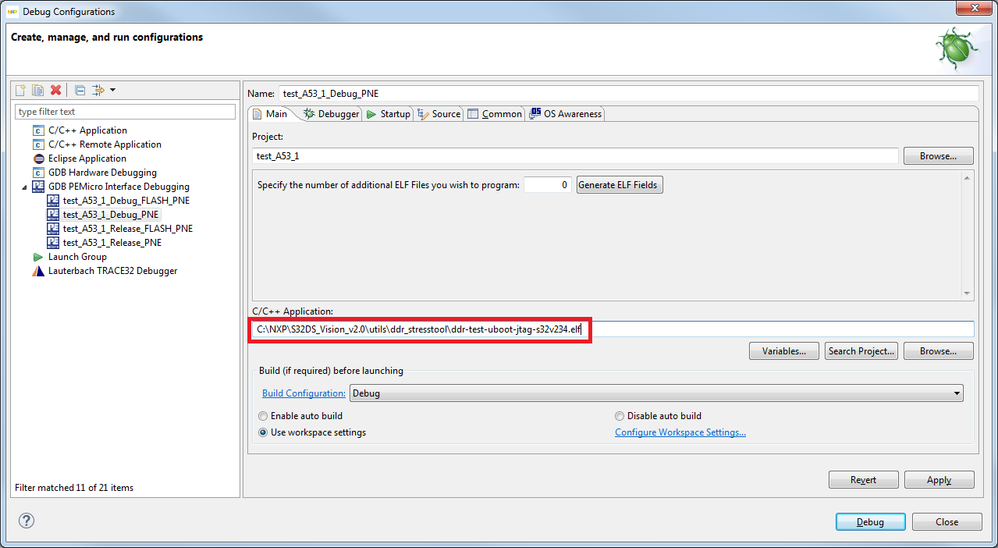
Task: Open filter options dropdown arrow in toolbar
Action: tap(113, 90)
